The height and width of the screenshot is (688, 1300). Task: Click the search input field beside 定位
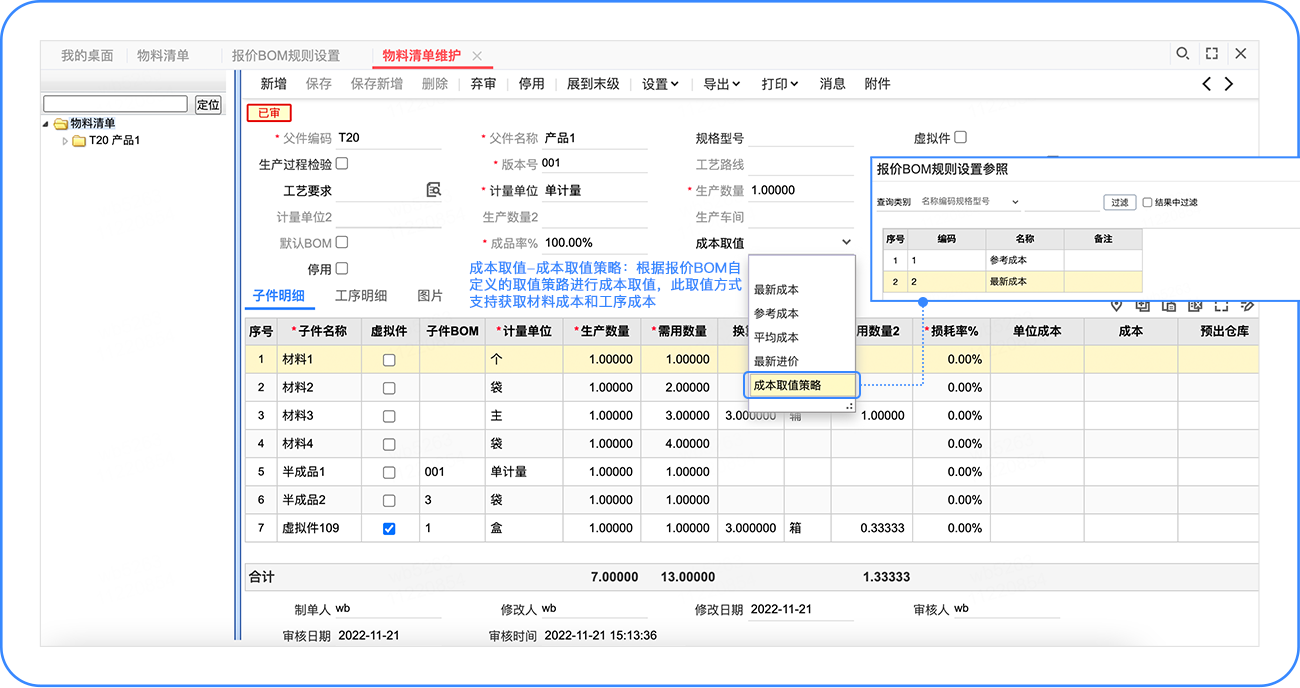pyautogui.click(x=115, y=104)
